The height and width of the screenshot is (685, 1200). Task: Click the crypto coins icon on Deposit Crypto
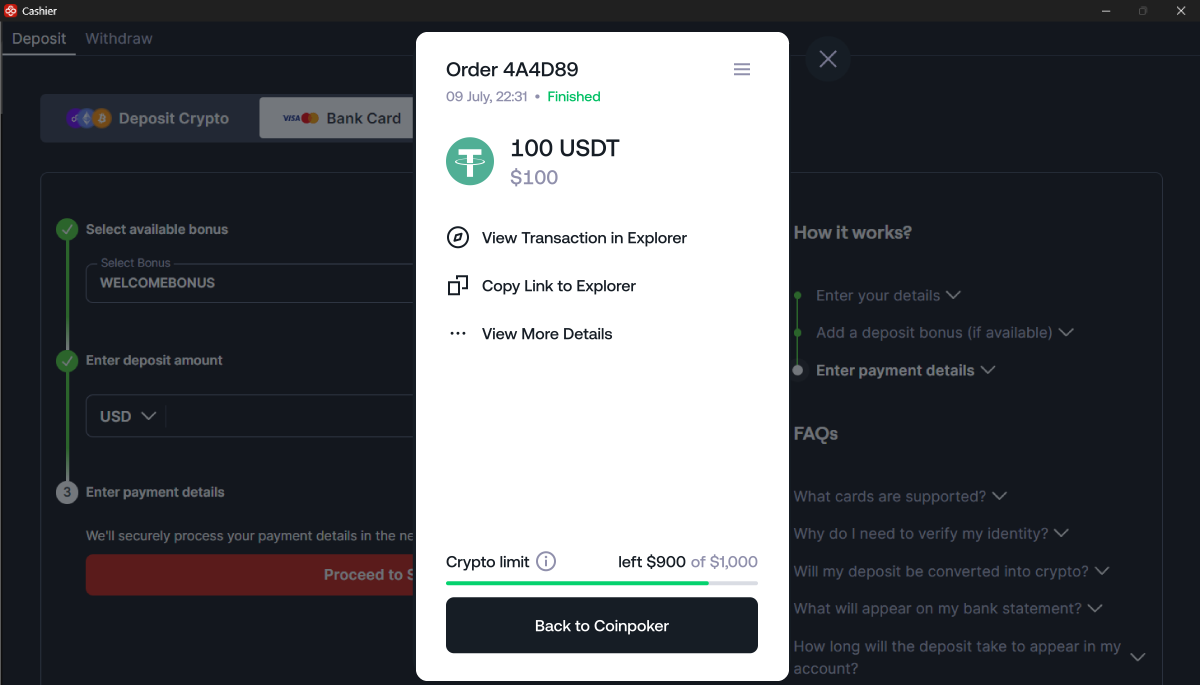click(89, 118)
